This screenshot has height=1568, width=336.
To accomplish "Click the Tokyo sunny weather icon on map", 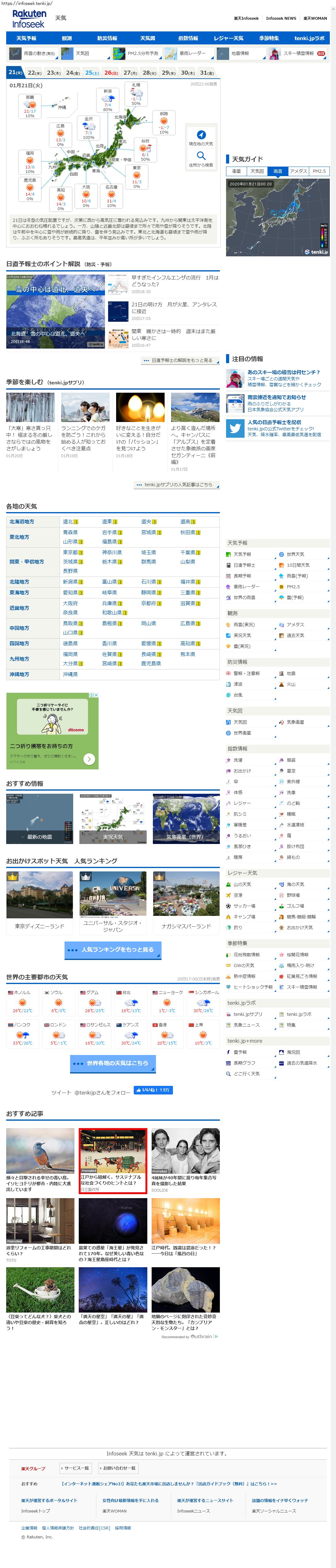I will point(136,175).
